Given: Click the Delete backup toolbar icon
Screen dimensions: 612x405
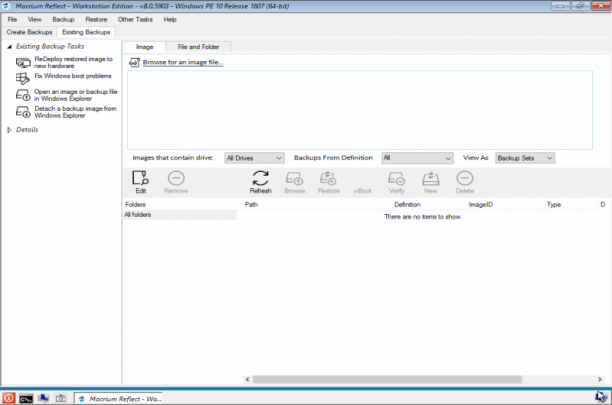Looking at the screenshot, I should 464,182.
